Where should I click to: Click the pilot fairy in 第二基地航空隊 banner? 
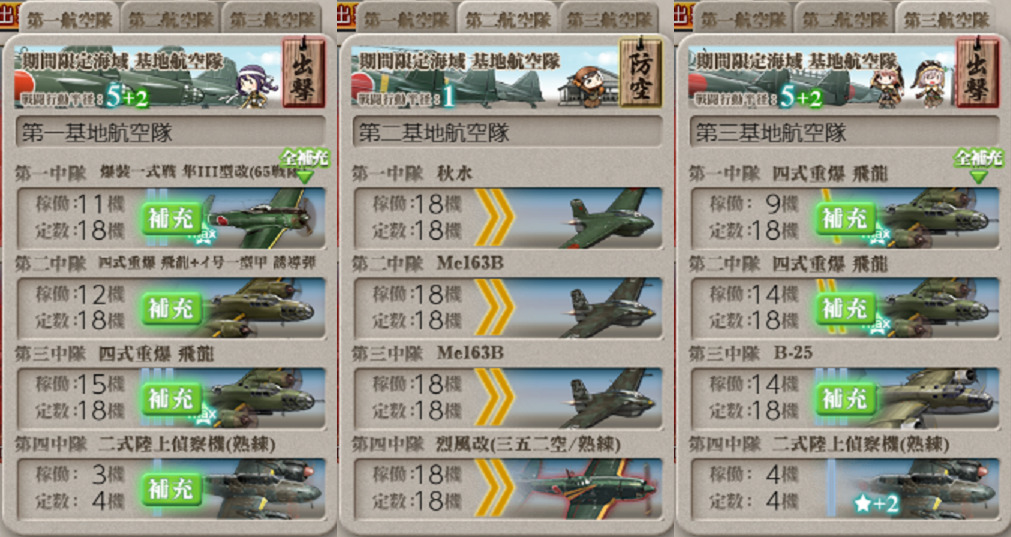[x=588, y=84]
